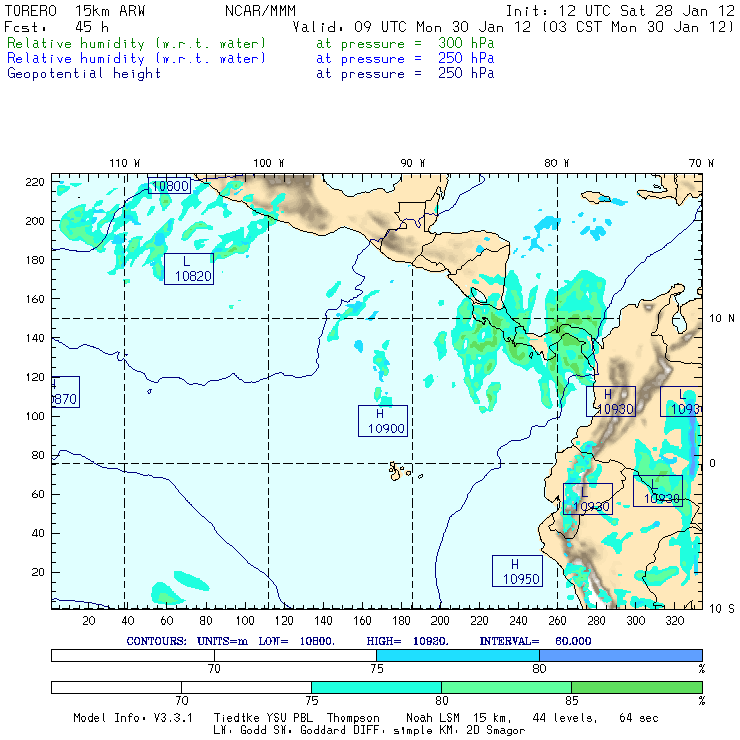Click the 'H 10930' high marker near Colombia
The height and width of the screenshot is (740, 740).
point(611,402)
